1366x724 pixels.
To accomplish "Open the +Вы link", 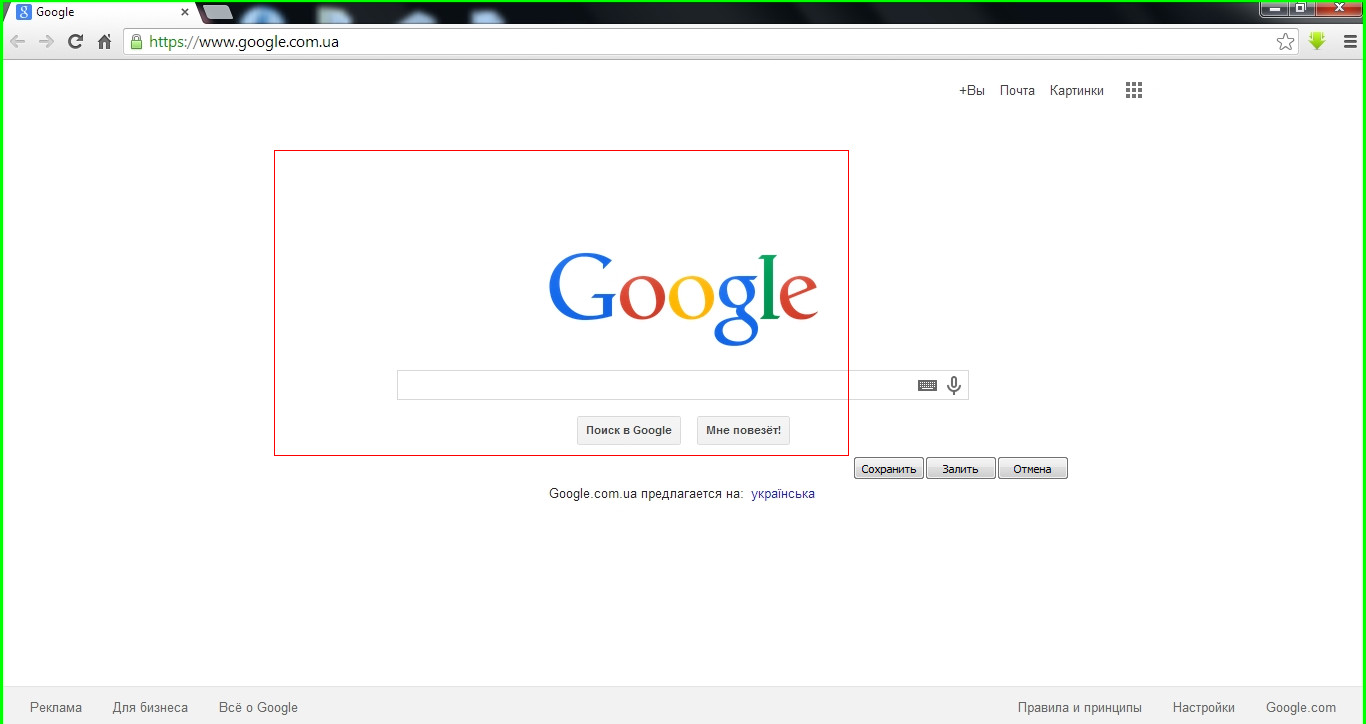I will pyautogui.click(x=972, y=90).
